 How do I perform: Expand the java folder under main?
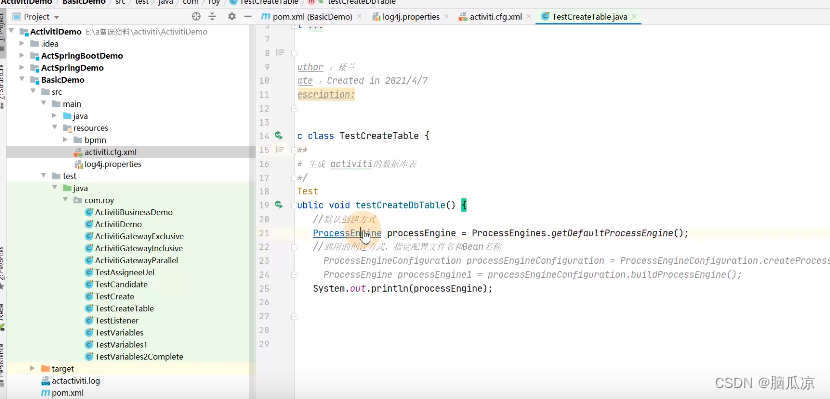pos(55,116)
